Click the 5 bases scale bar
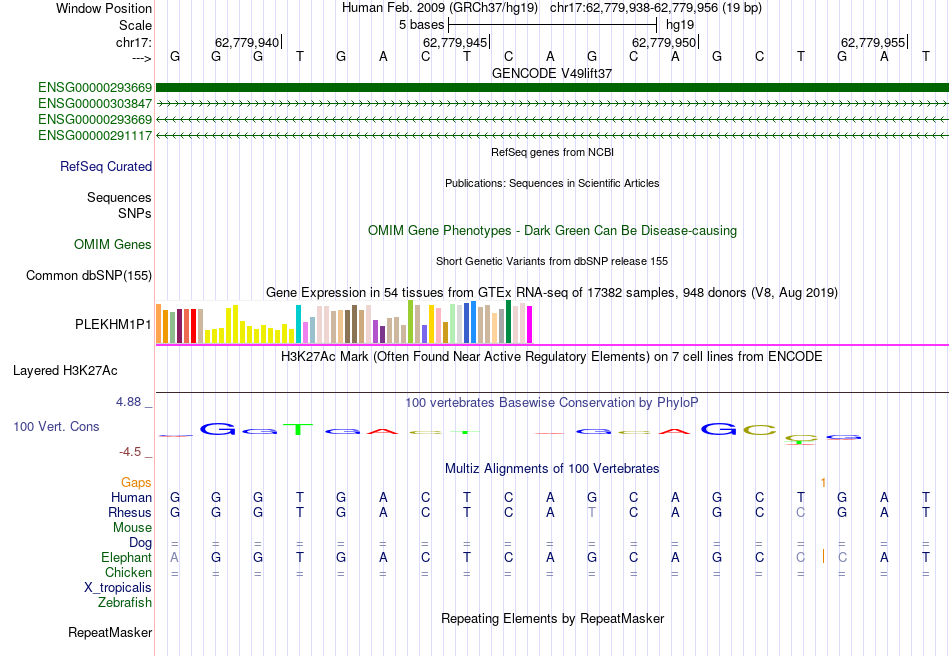The image size is (950, 656). tap(552, 25)
